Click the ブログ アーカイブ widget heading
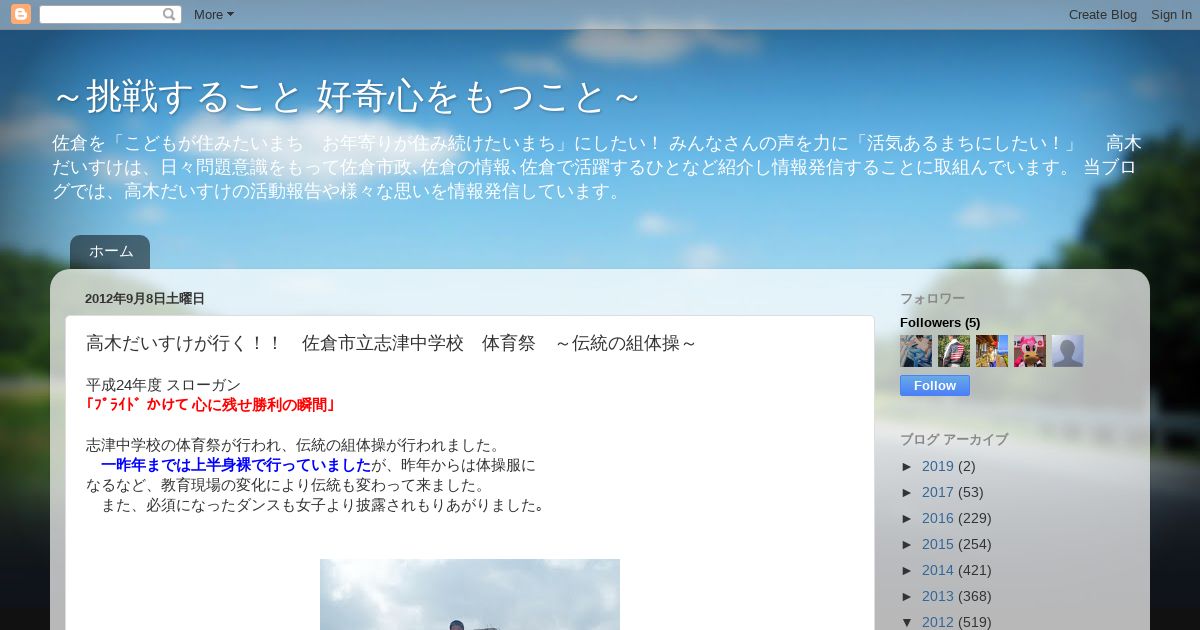This screenshot has height=630, width=1200. (x=954, y=439)
